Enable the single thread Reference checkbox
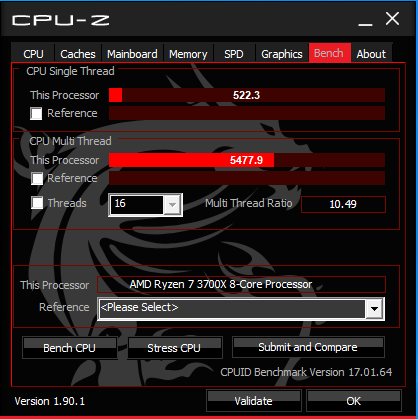418x419 pixels. [36, 113]
